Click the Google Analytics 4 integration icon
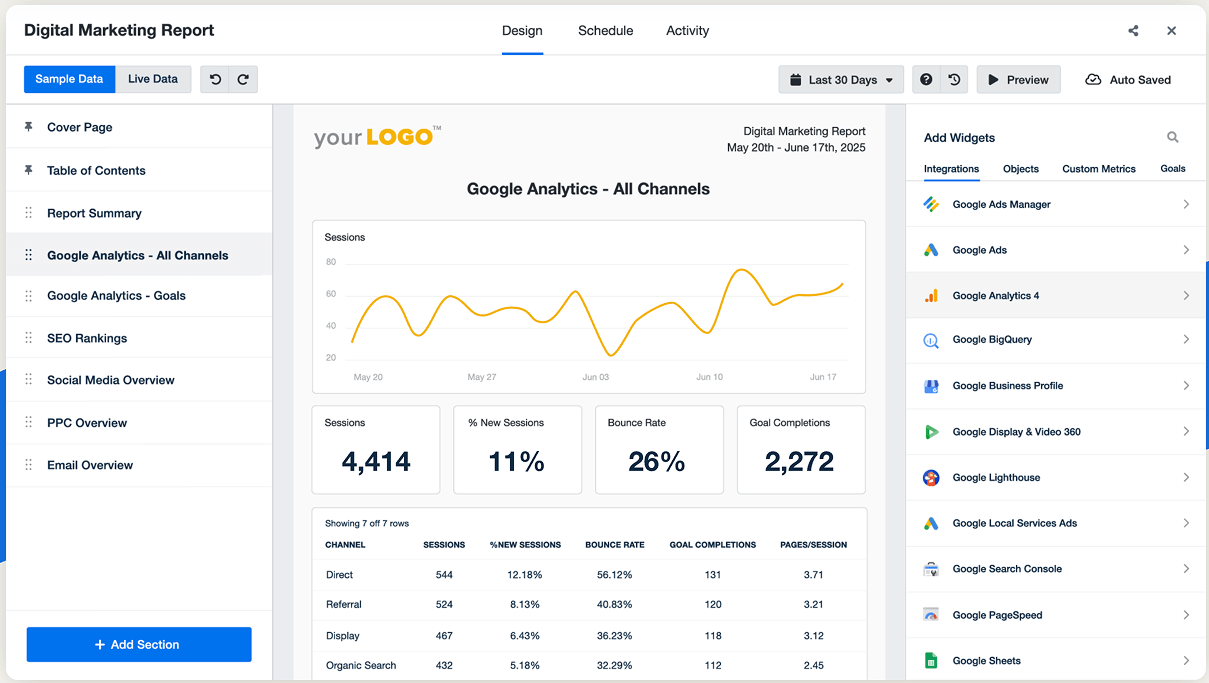The height and width of the screenshot is (683, 1209). [x=930, y=294]
